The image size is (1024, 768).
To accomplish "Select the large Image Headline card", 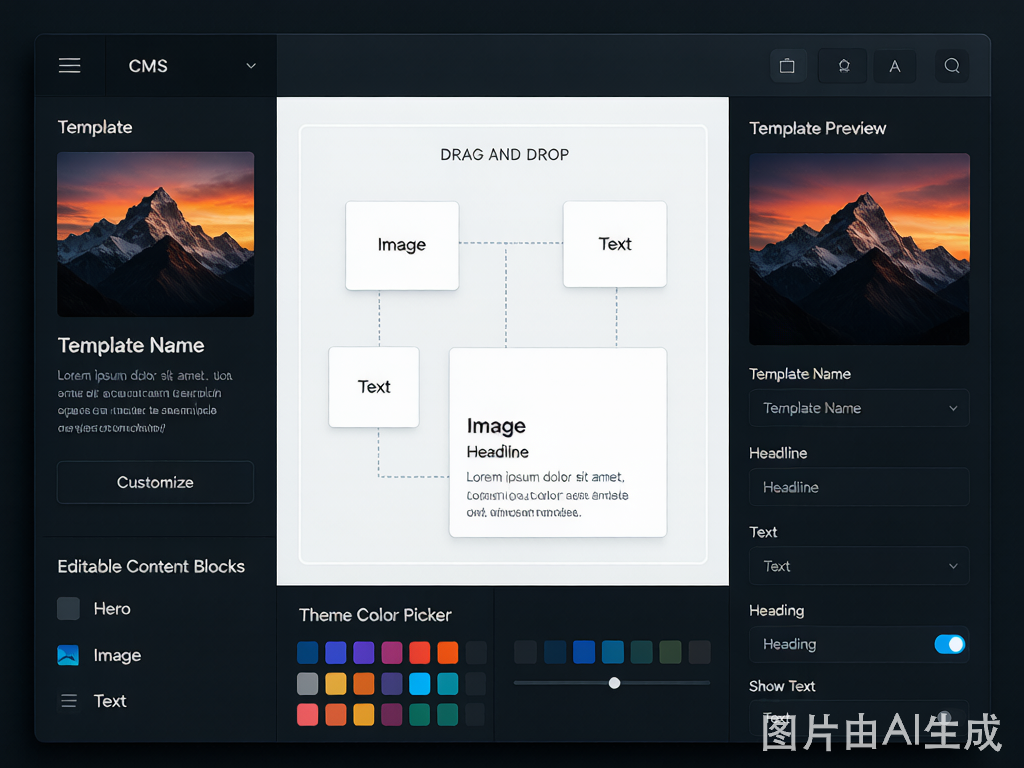I will [558, 442].
